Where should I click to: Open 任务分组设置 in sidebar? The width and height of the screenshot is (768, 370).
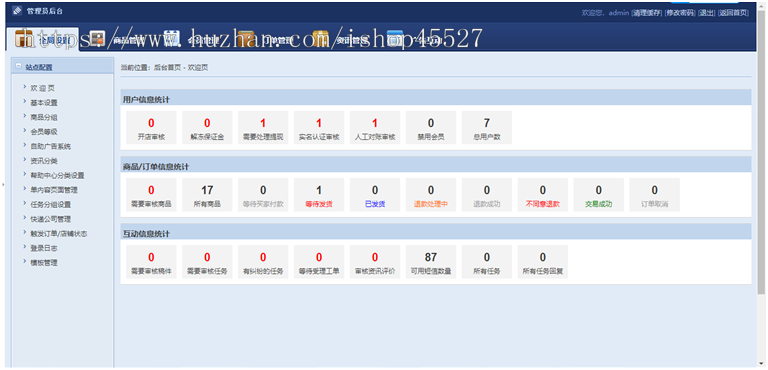pos(50,204)
